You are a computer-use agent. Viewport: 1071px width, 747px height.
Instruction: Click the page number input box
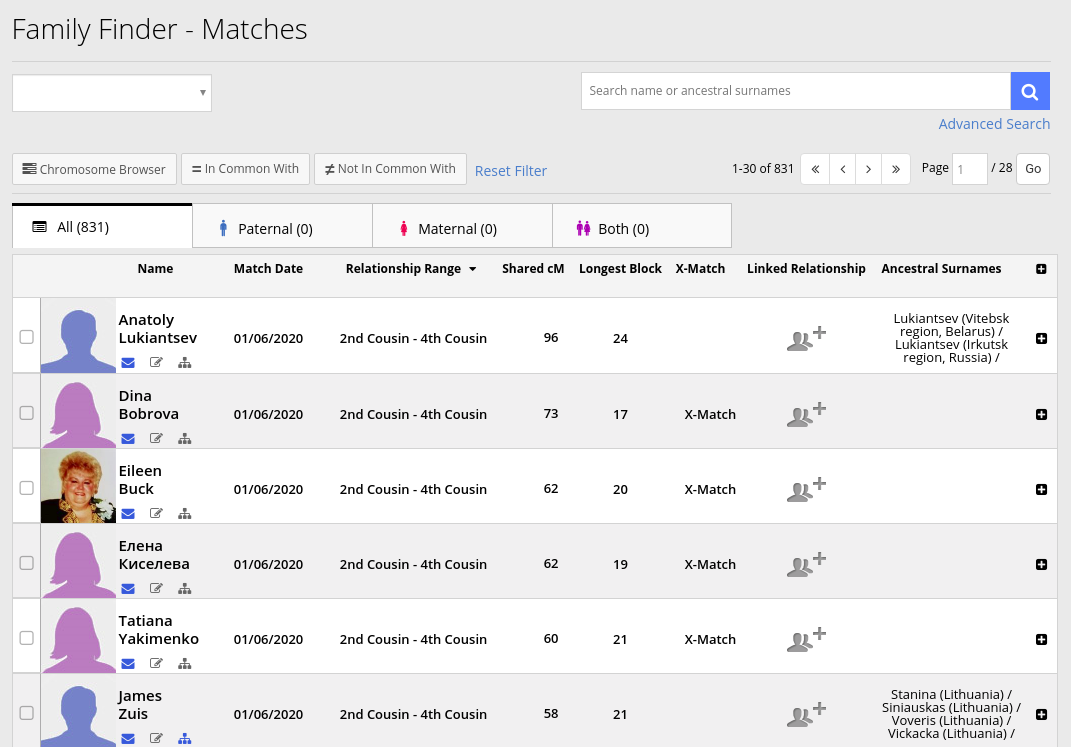coord(969,169)
